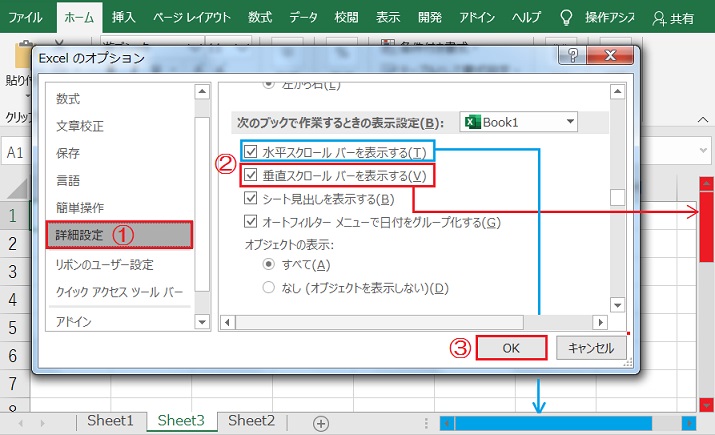Open the 挿入 ribbon tab

(124, 17)
